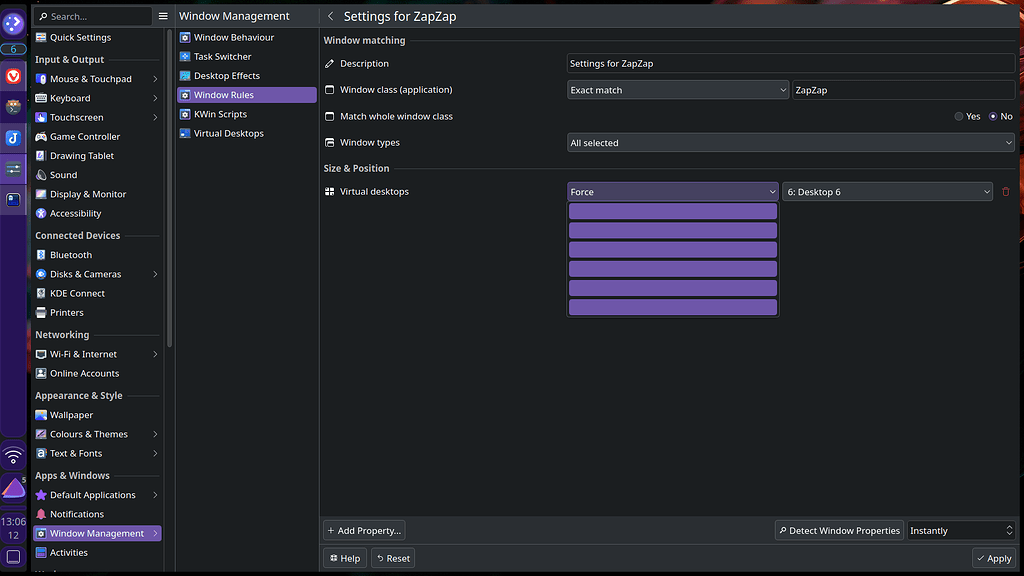This screenshot has width=1024, height=576.
Task: Open Text & Fonts settings
Action: click(97, 453)
